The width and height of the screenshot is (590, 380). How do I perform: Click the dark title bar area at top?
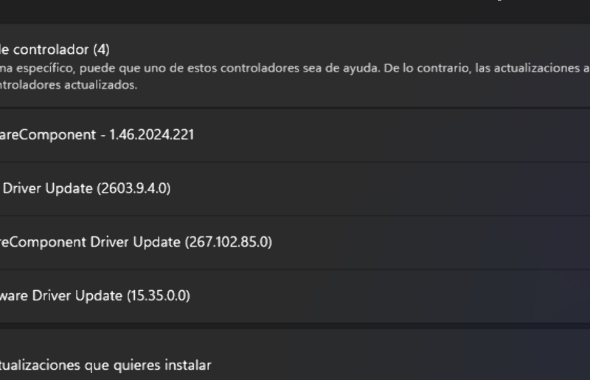point(295,11)
